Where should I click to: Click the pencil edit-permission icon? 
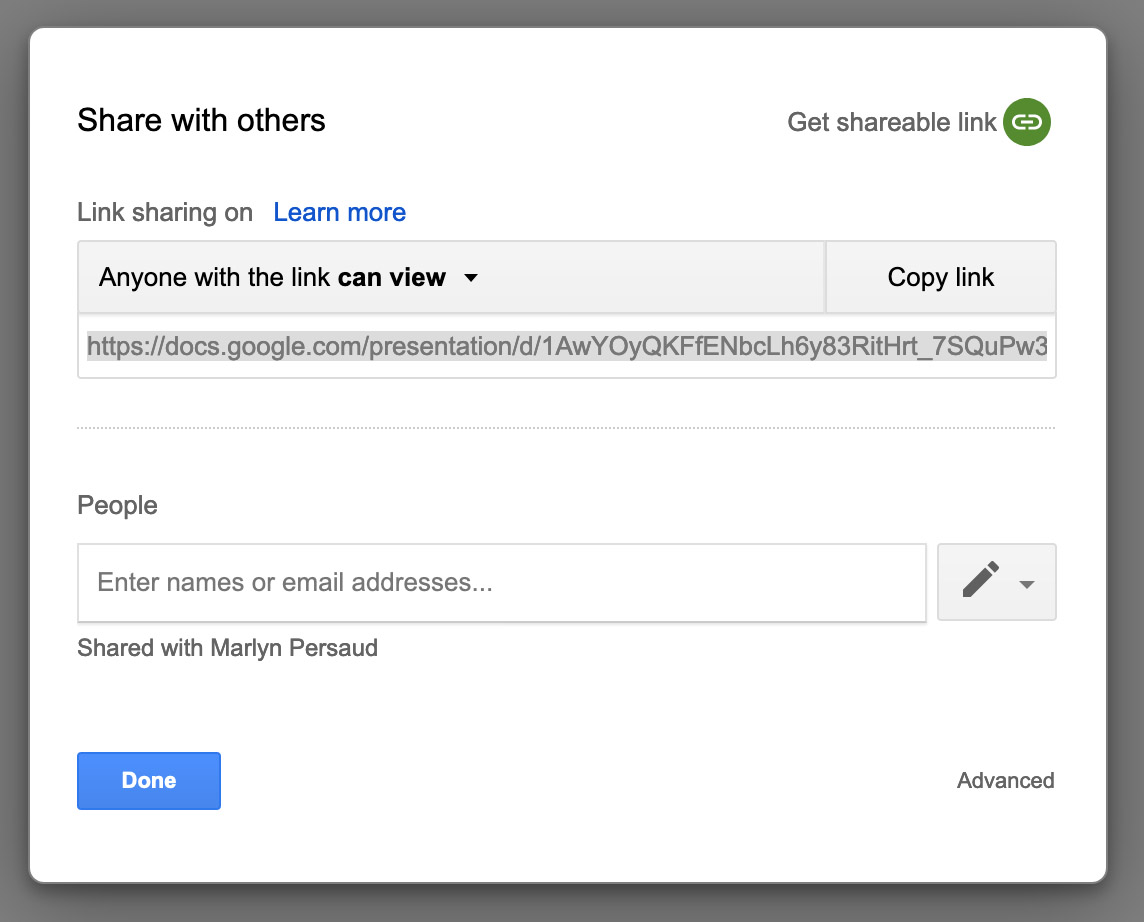tap(980, 581)
